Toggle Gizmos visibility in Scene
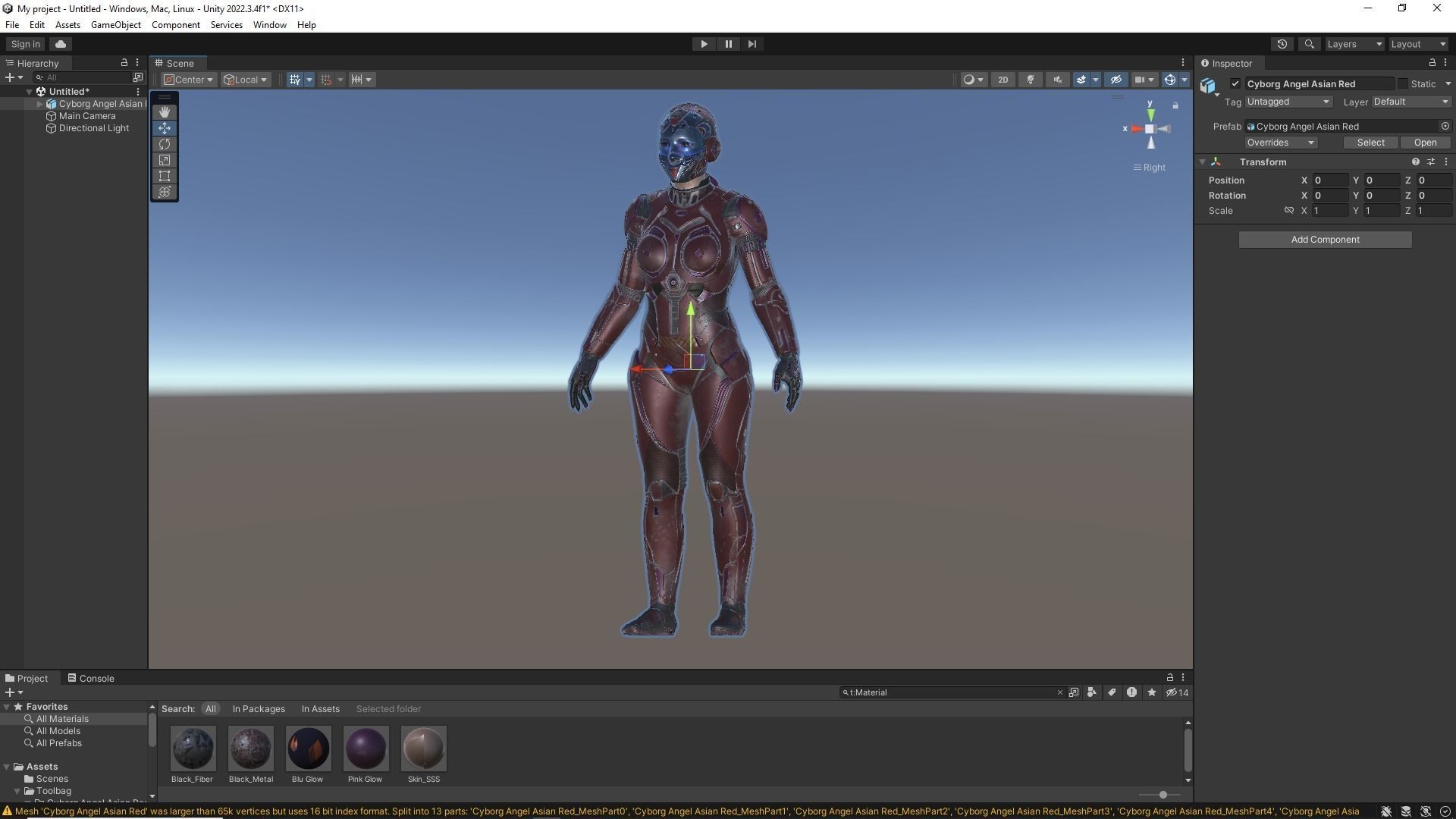The height and width of the screenshot is (819, 1456). [1170, 80]
